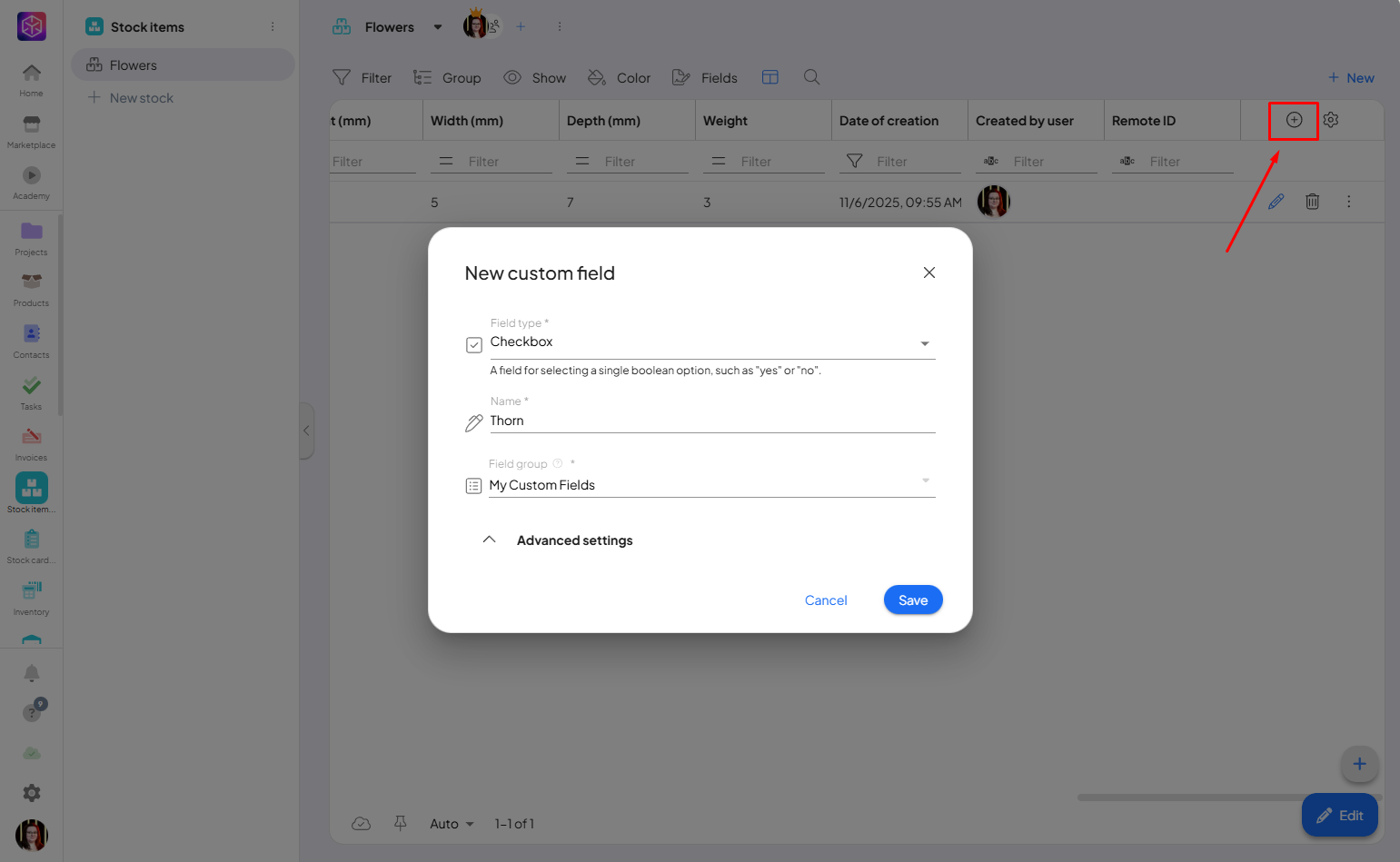This screenshot has height=862, width=1400.
Task: Collapse the Advanced settings section
Action: [x=489, y=540]
